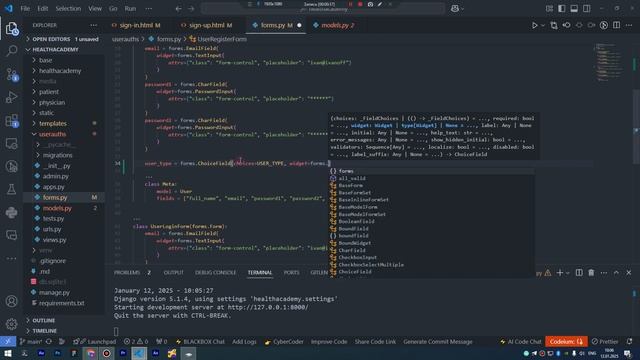Screen dimensions: 640x360
Task: Switch to the OUTPUT panel tab
Action: coord(173,273)
